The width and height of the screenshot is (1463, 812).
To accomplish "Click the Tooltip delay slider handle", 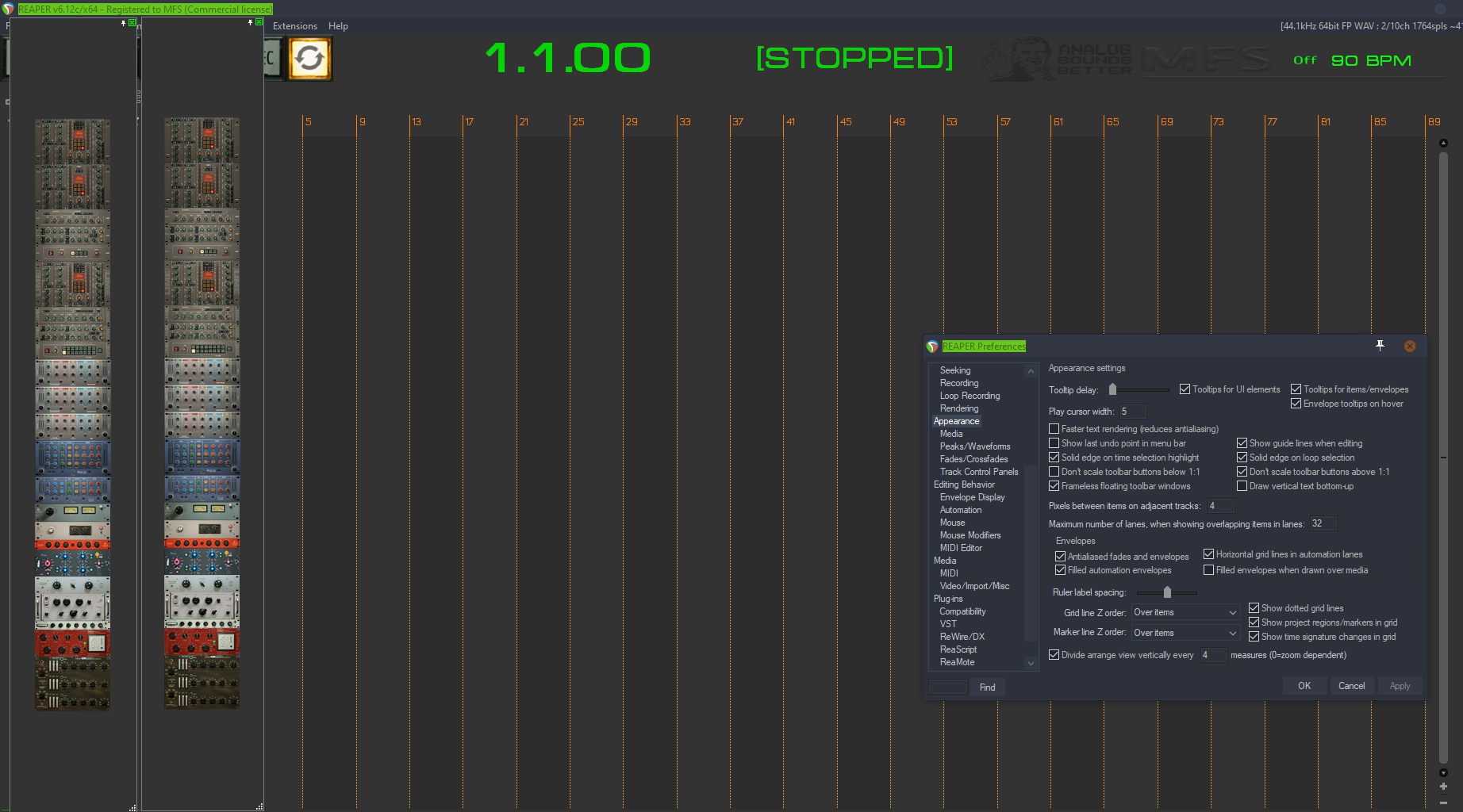I will [x=1112, y=389].
